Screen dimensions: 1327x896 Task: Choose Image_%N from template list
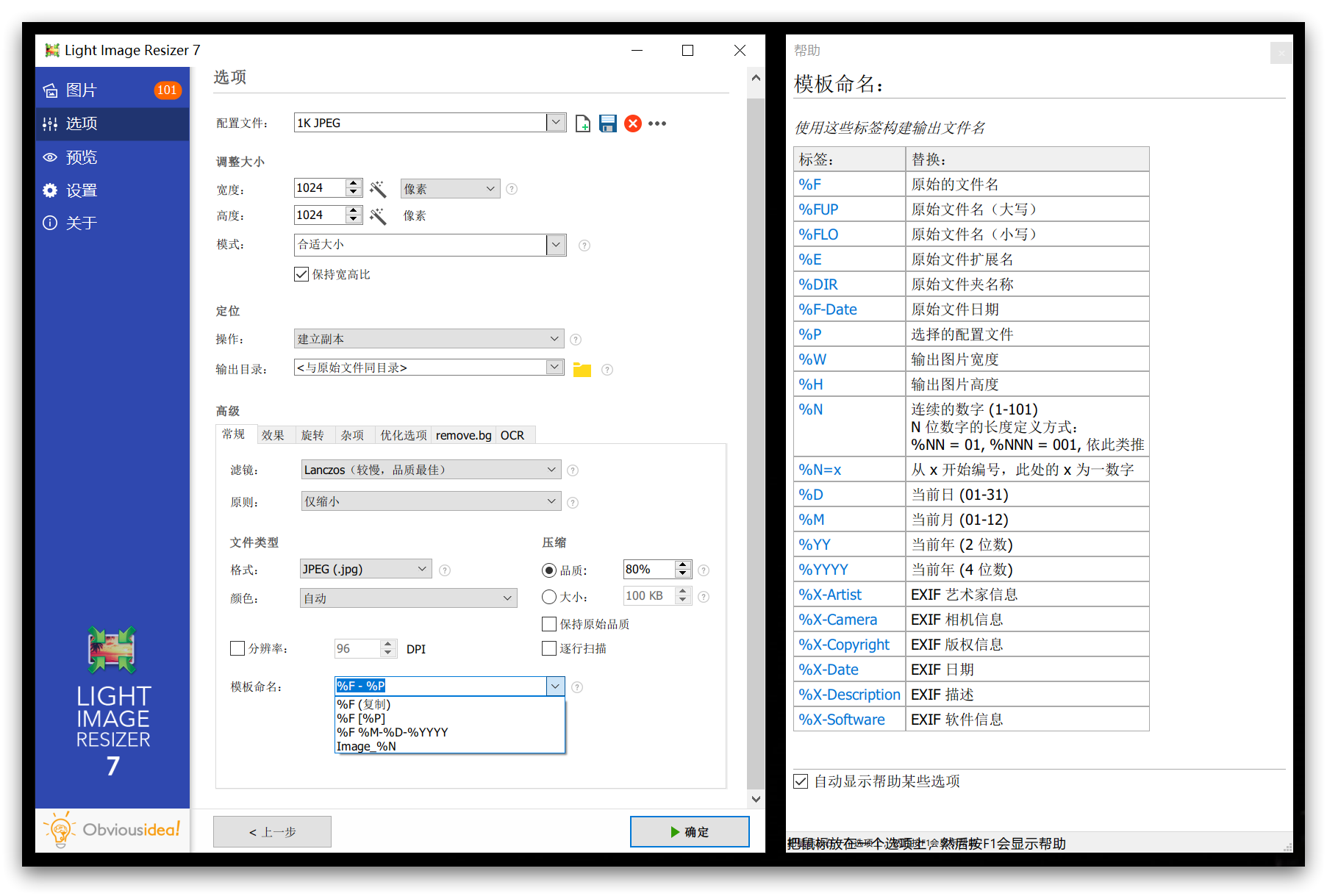[366, 746]
